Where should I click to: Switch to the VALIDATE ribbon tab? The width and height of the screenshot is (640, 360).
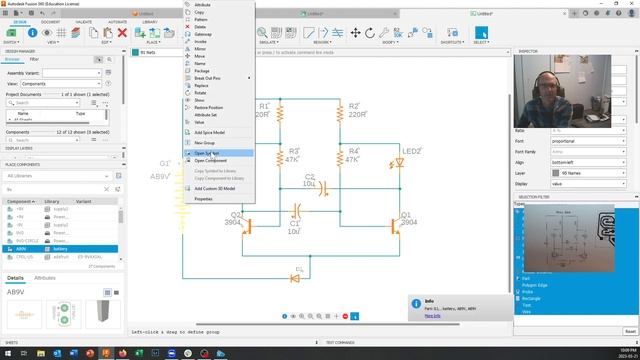(83, 22)
